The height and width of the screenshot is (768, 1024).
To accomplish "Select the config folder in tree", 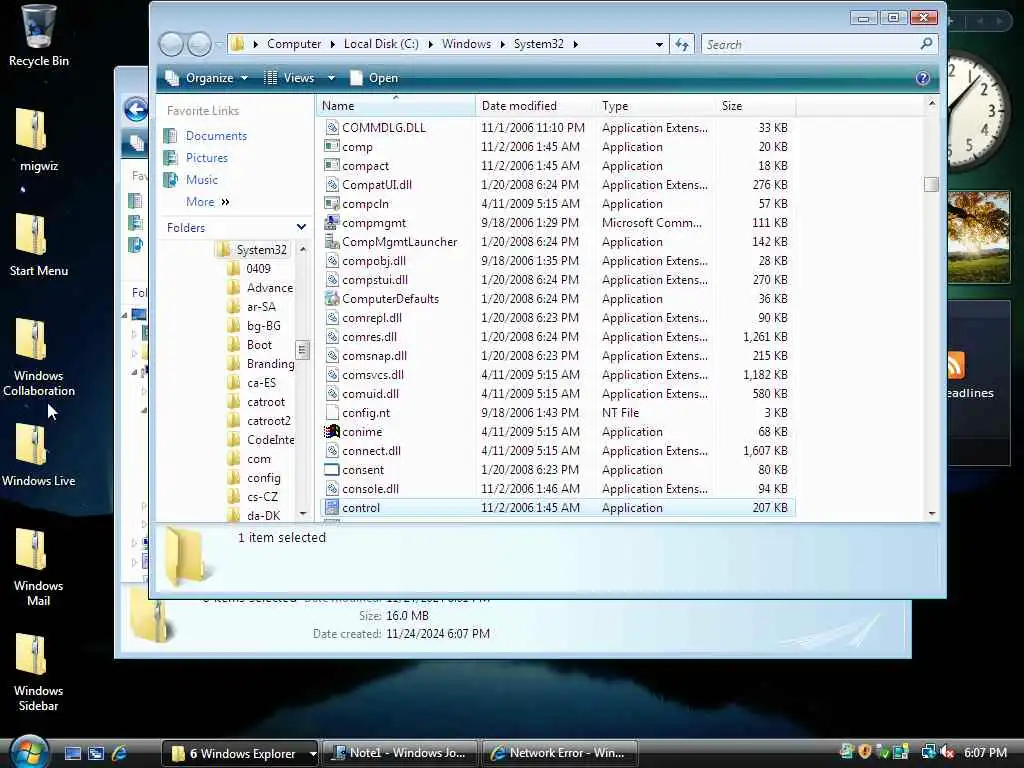I will coord(263,477).
